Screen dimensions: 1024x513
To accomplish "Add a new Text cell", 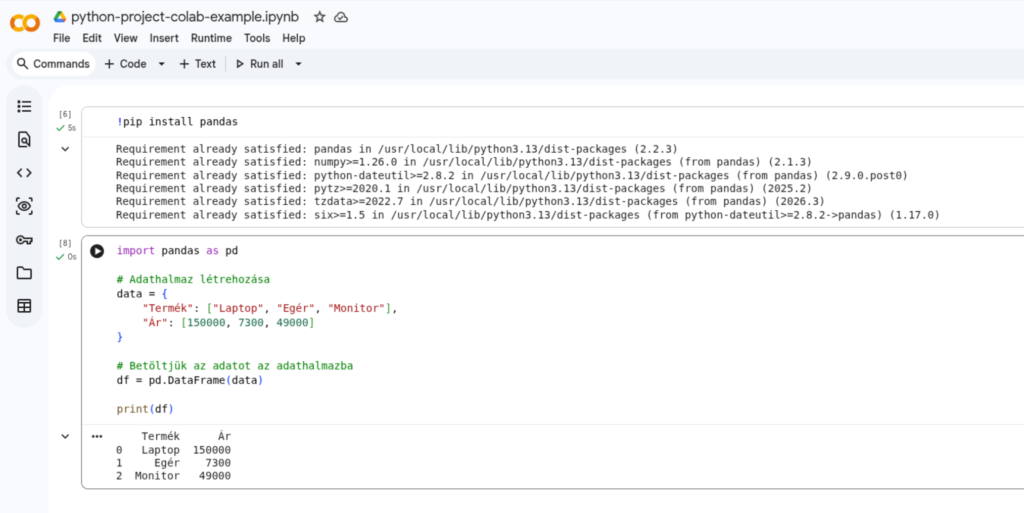I will [197, 64].
